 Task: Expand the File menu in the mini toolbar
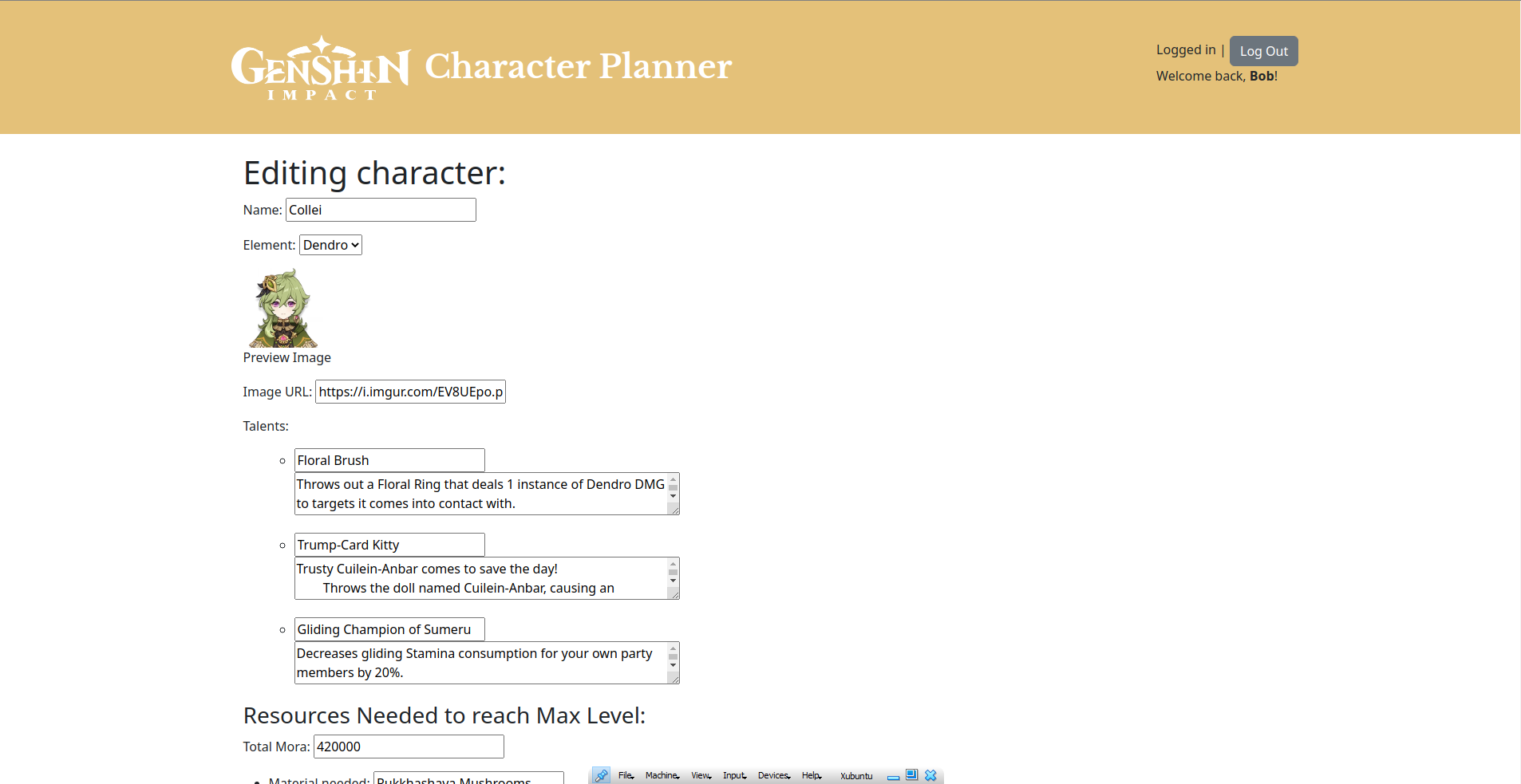[626, 774]
